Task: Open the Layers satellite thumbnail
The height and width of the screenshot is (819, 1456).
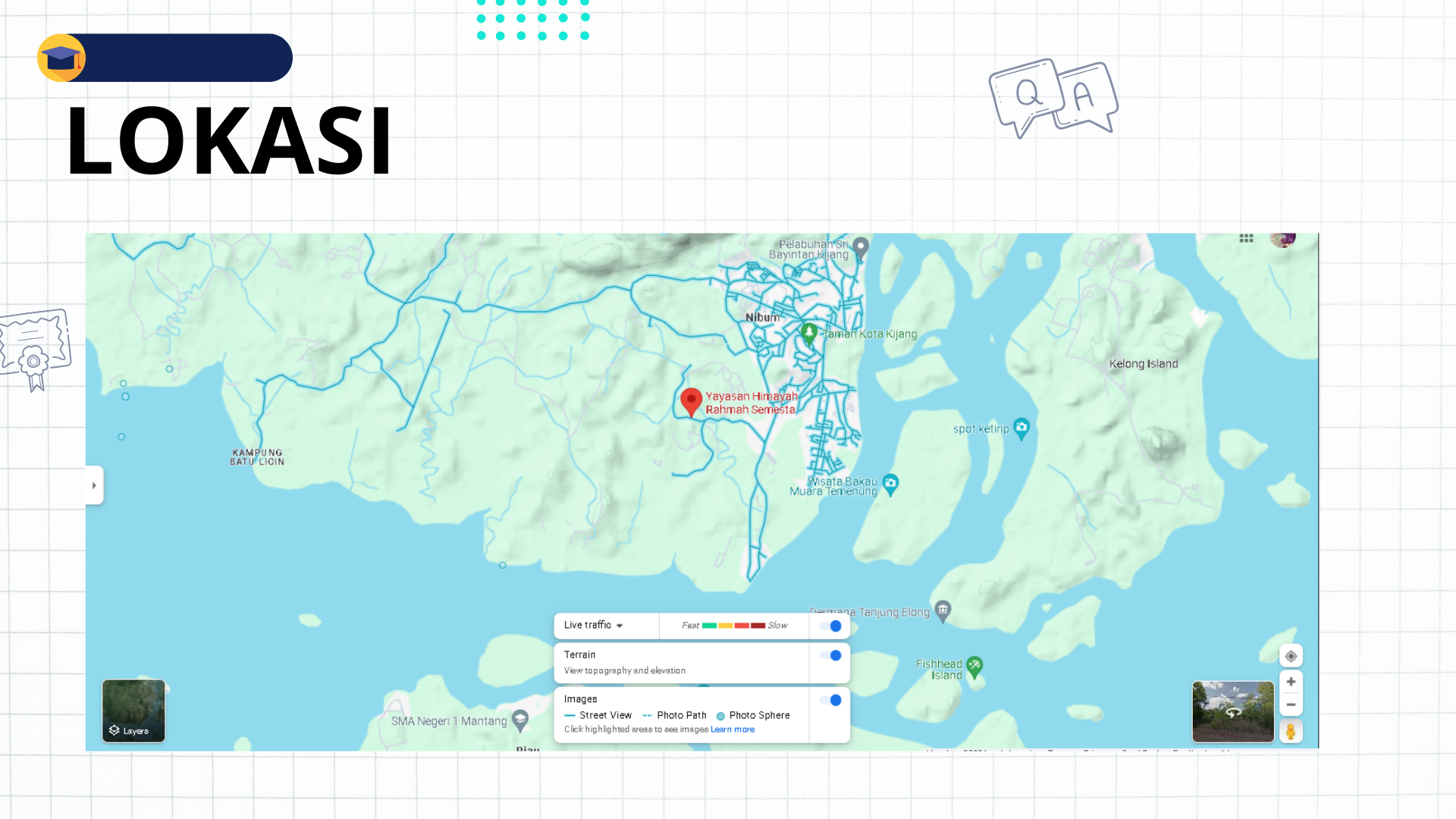Action: pos(133,711)
